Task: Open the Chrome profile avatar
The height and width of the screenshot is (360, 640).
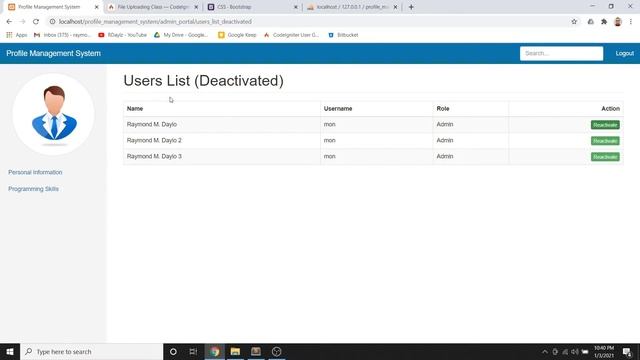Action: pyautogui.click(x=618, y=22)
